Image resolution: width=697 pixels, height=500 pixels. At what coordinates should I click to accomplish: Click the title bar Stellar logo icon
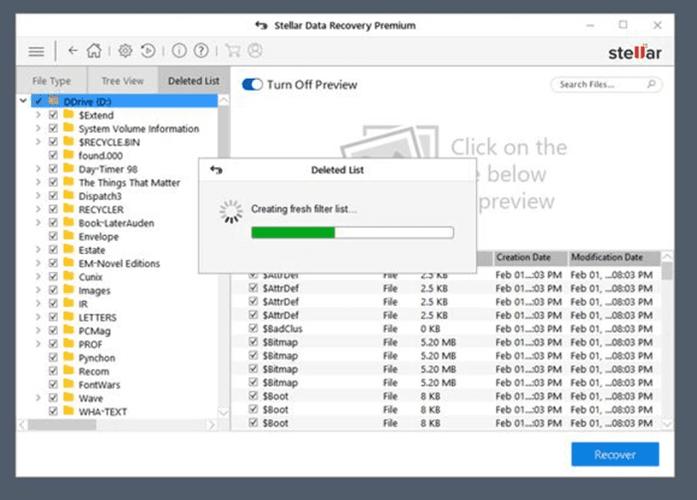(261, 25)
